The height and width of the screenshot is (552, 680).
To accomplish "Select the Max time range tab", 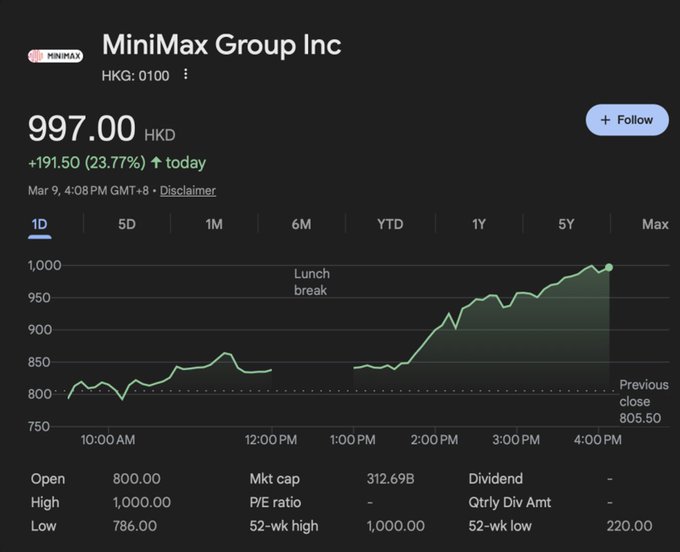I will 655,224.
